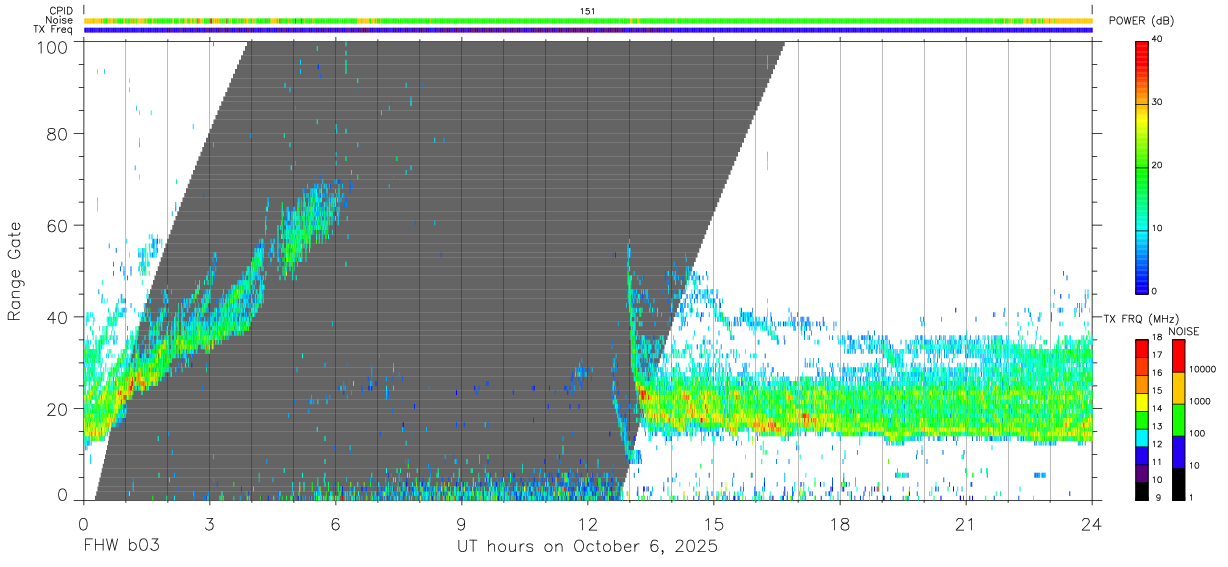This screenshot has height=567, width=1228.
Task: Click the 18 hour tick on UT axis
Action: [840, 524]
